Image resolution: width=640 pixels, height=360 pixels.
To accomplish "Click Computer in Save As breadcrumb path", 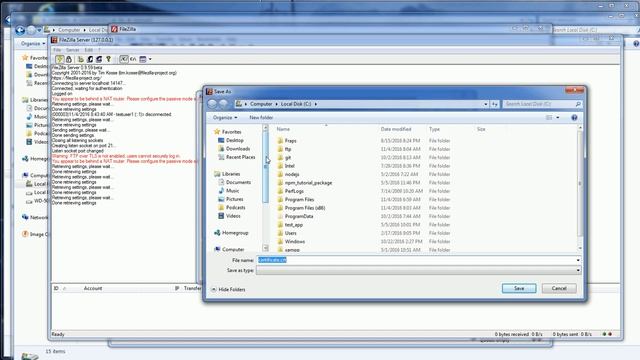I will click(261, 104).
